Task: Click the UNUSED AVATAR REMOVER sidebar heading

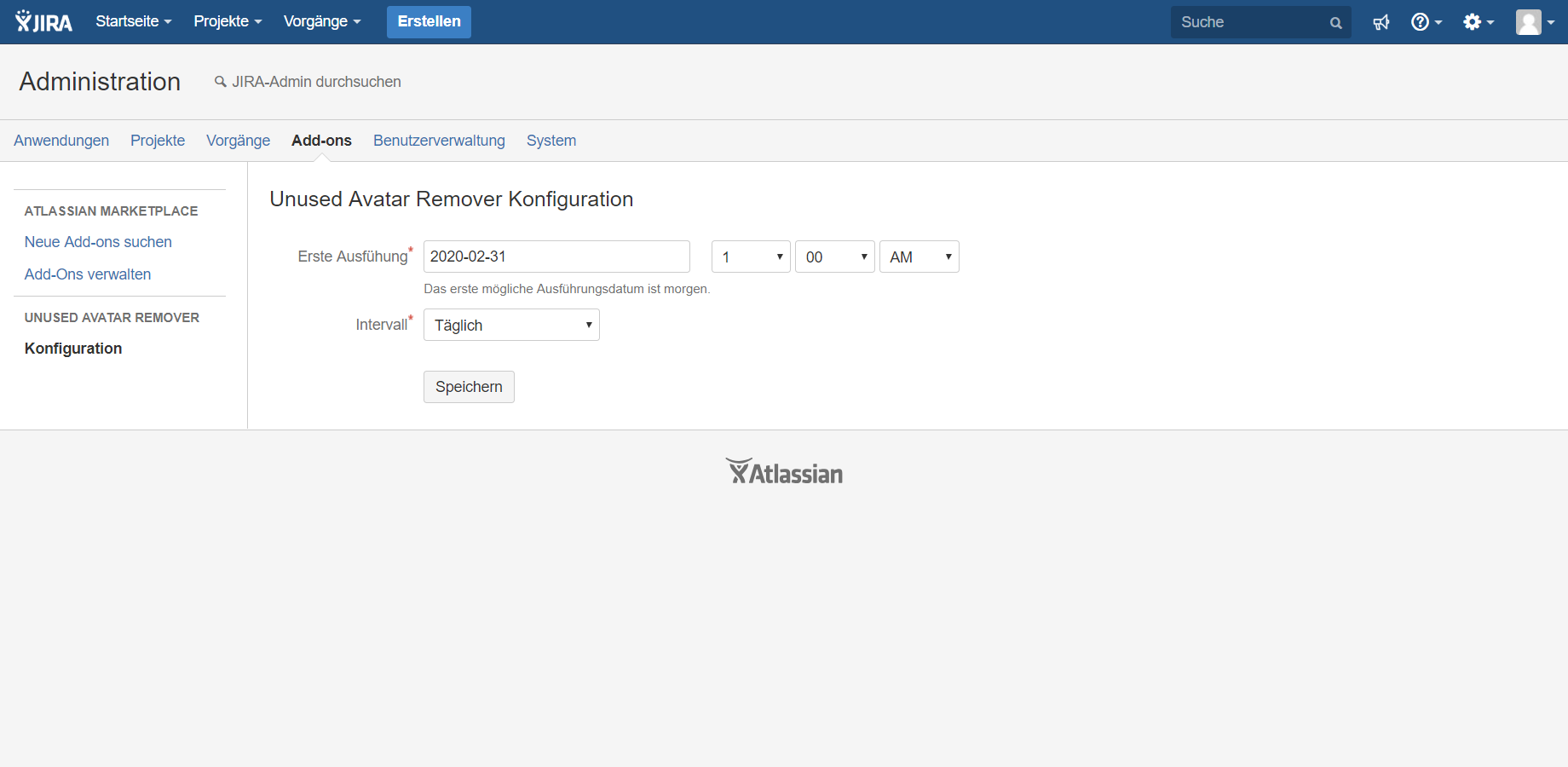Action: [112, 318]
